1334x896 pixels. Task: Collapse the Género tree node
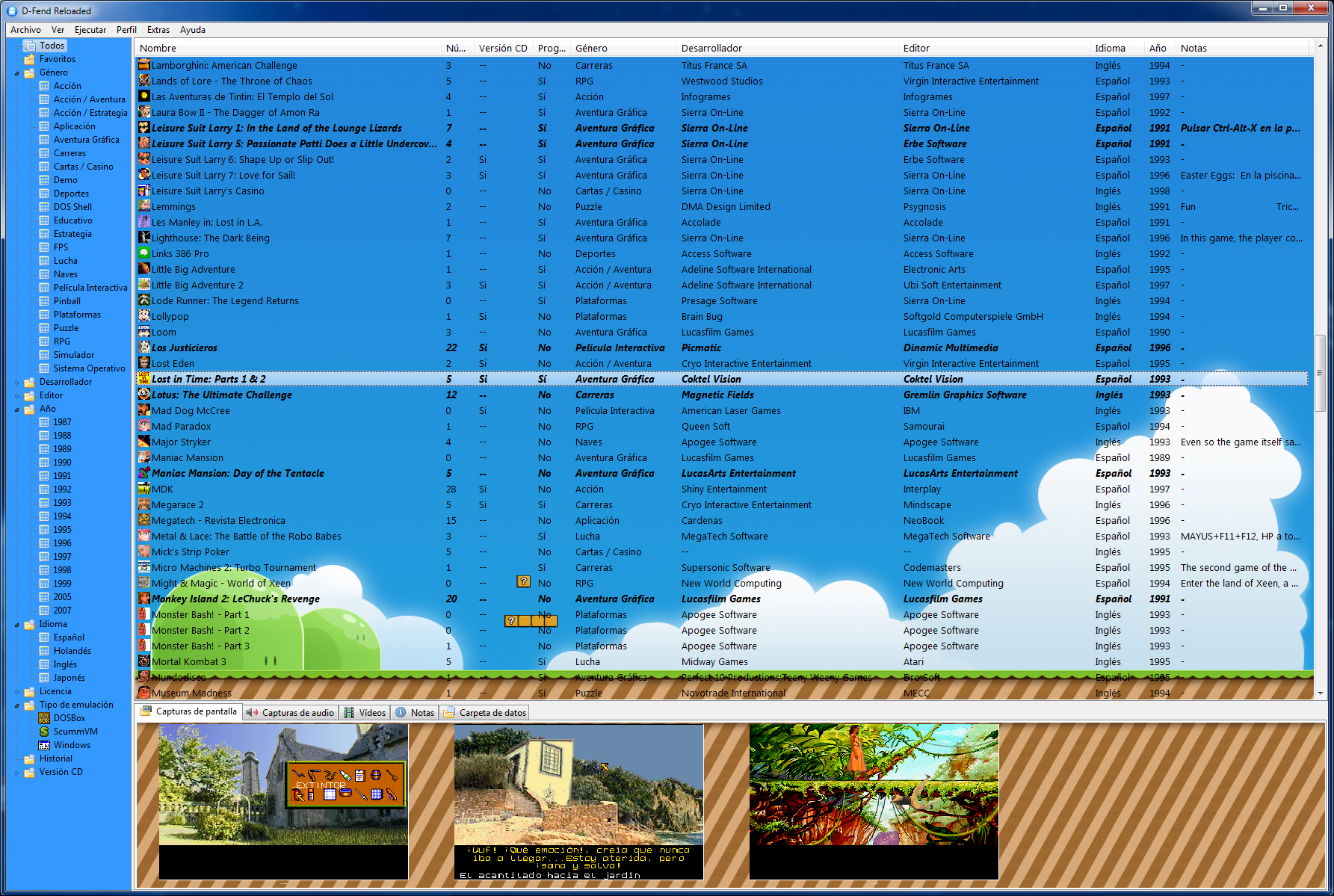(x=16, y=73)
